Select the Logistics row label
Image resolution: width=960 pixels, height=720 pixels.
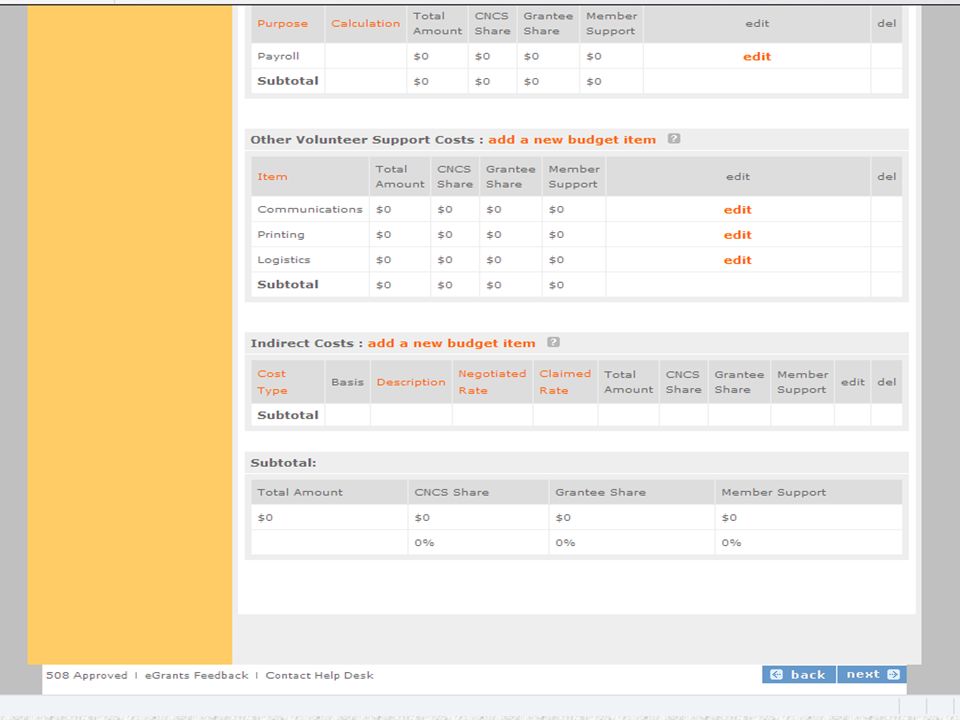(283, 260)
